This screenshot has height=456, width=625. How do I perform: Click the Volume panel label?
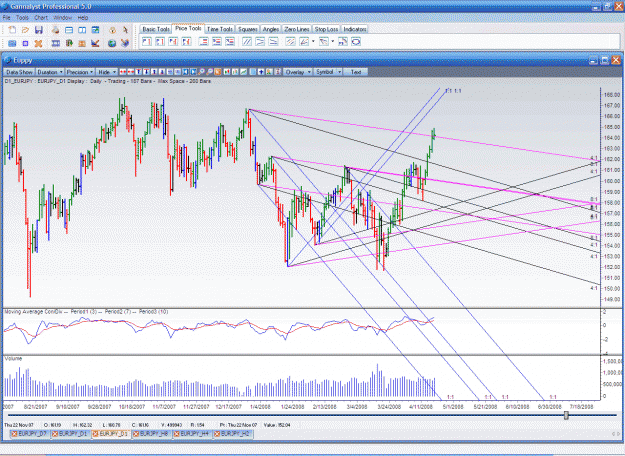pos(13,359)
